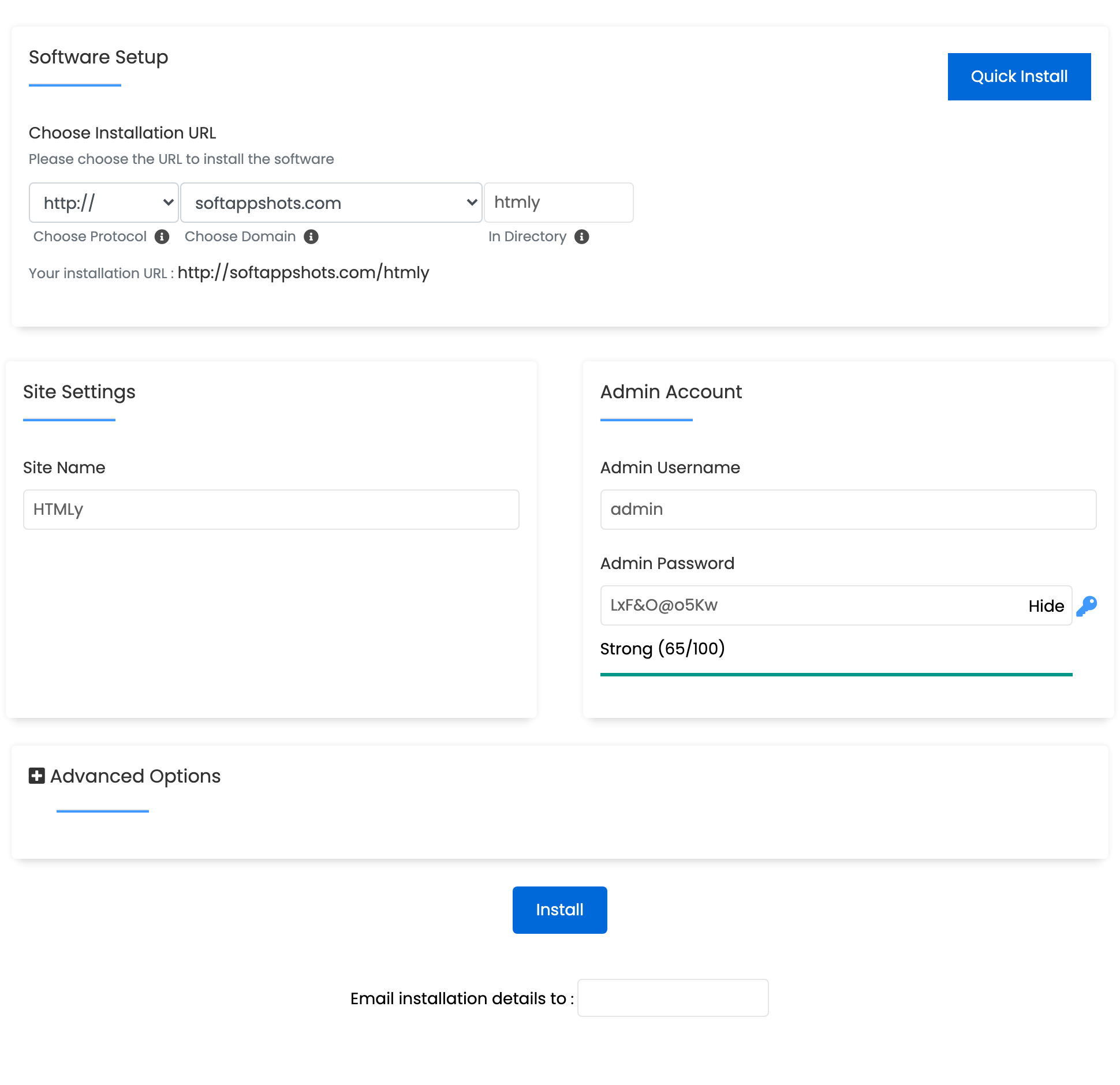The image size is (1120, 1085).
Task: Click the Hide label in the password field
Action: pos(1046,605)
